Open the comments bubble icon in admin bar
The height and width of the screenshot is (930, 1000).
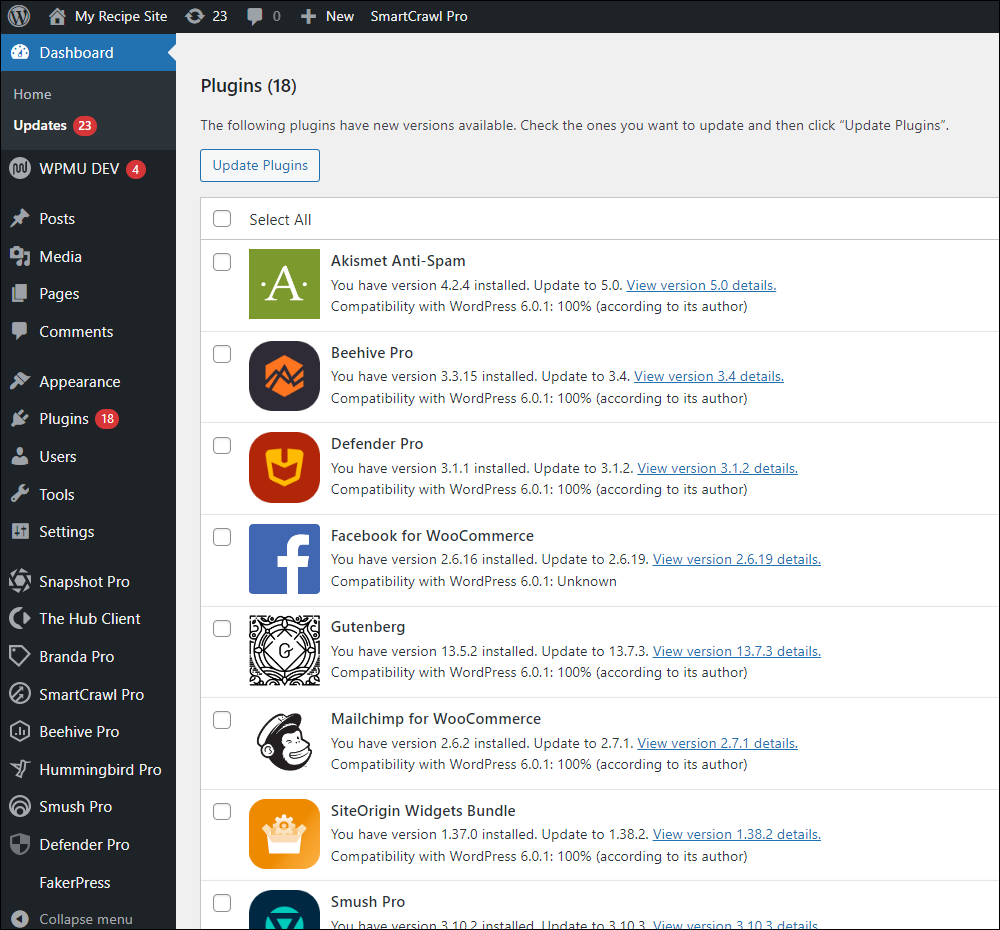pyautogui.click(x=254, y=16)
